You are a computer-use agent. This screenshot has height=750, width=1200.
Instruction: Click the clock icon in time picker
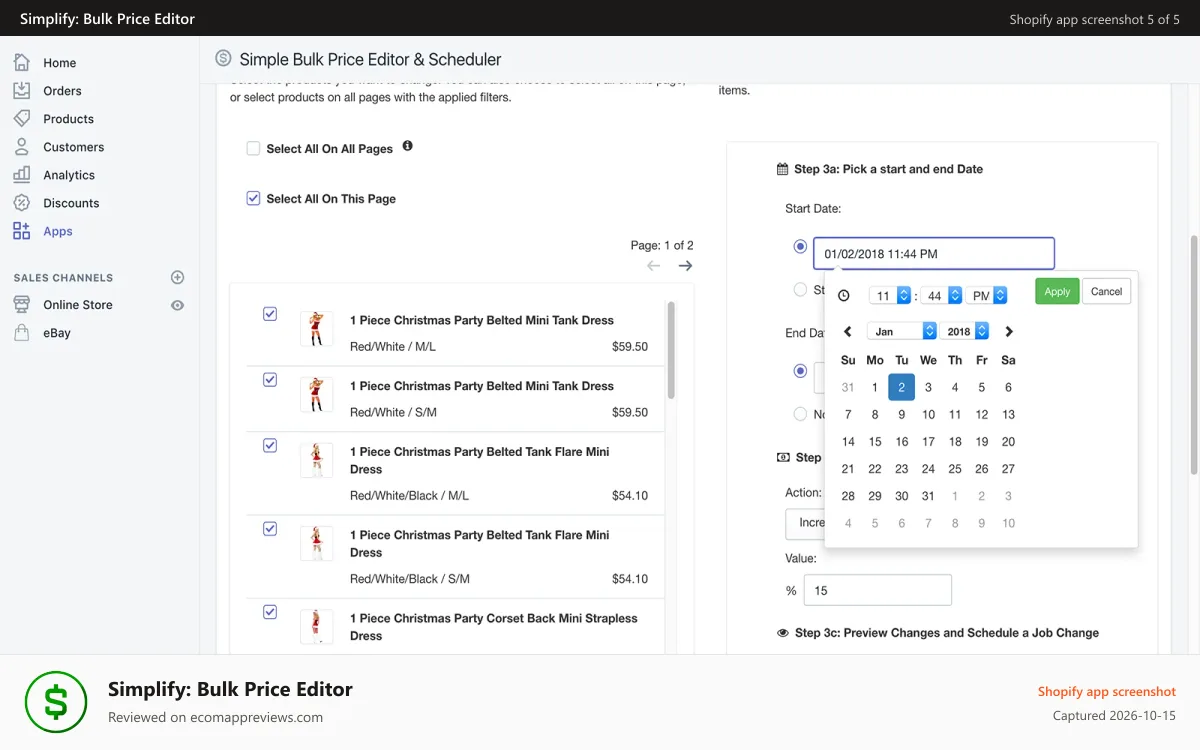tap(843, 295)
